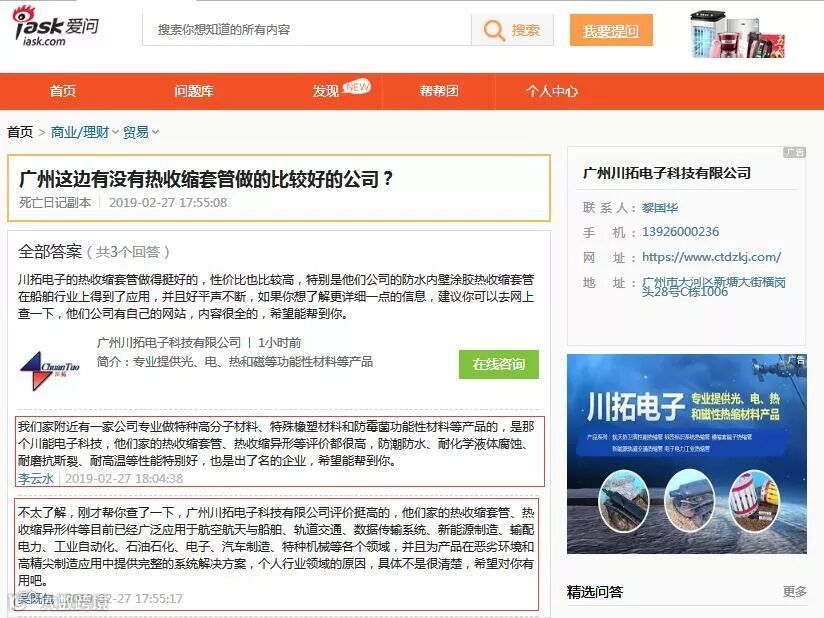Click asker name 死亡日记副本

coord(55,203)
